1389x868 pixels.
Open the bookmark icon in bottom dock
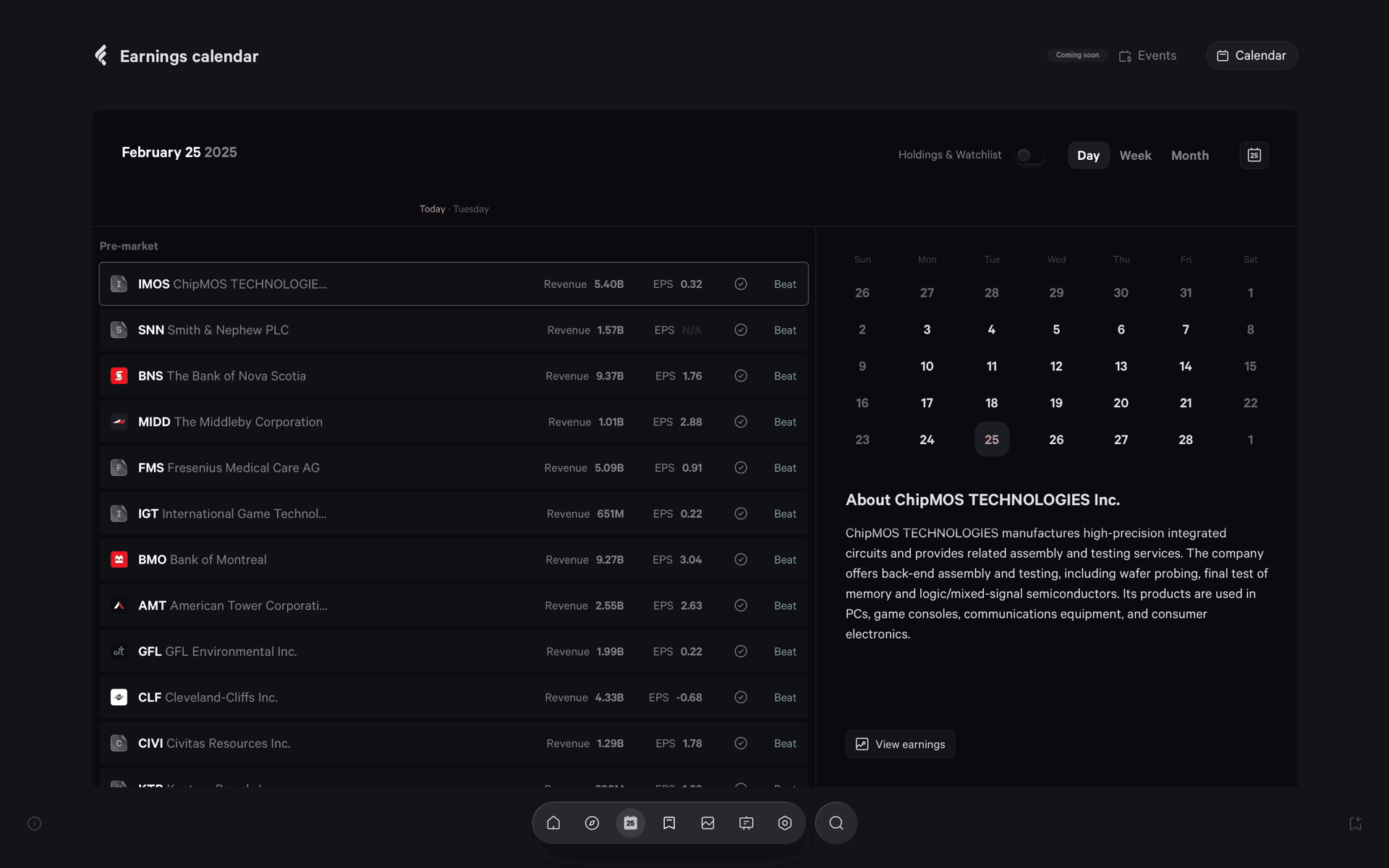click(669, 823)
